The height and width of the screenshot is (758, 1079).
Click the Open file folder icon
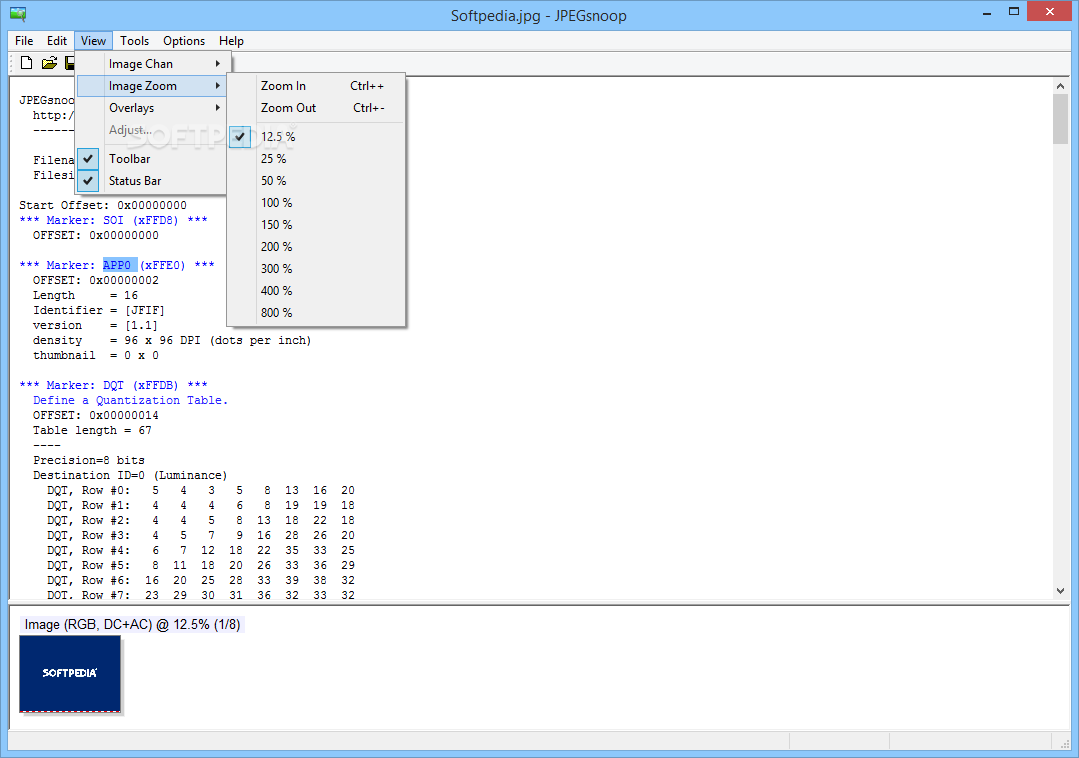pos(49,63)
